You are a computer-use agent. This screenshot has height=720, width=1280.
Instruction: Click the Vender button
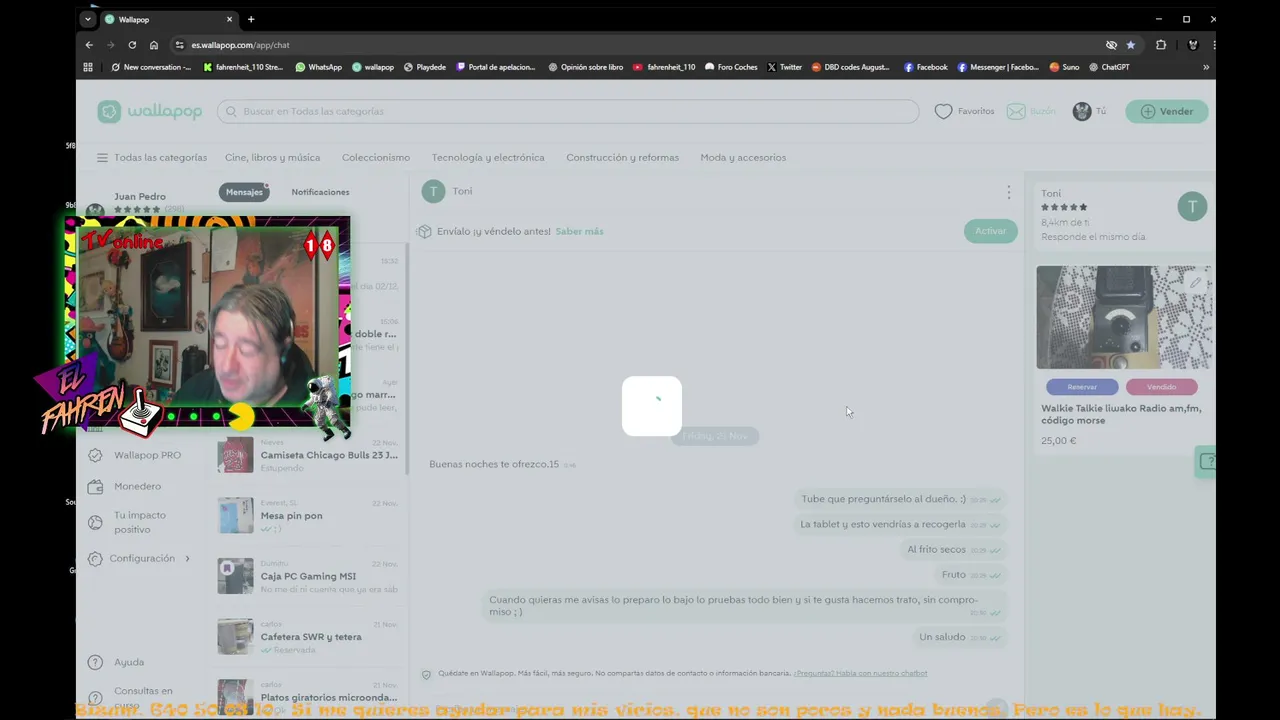click(x=1167, y=112)
